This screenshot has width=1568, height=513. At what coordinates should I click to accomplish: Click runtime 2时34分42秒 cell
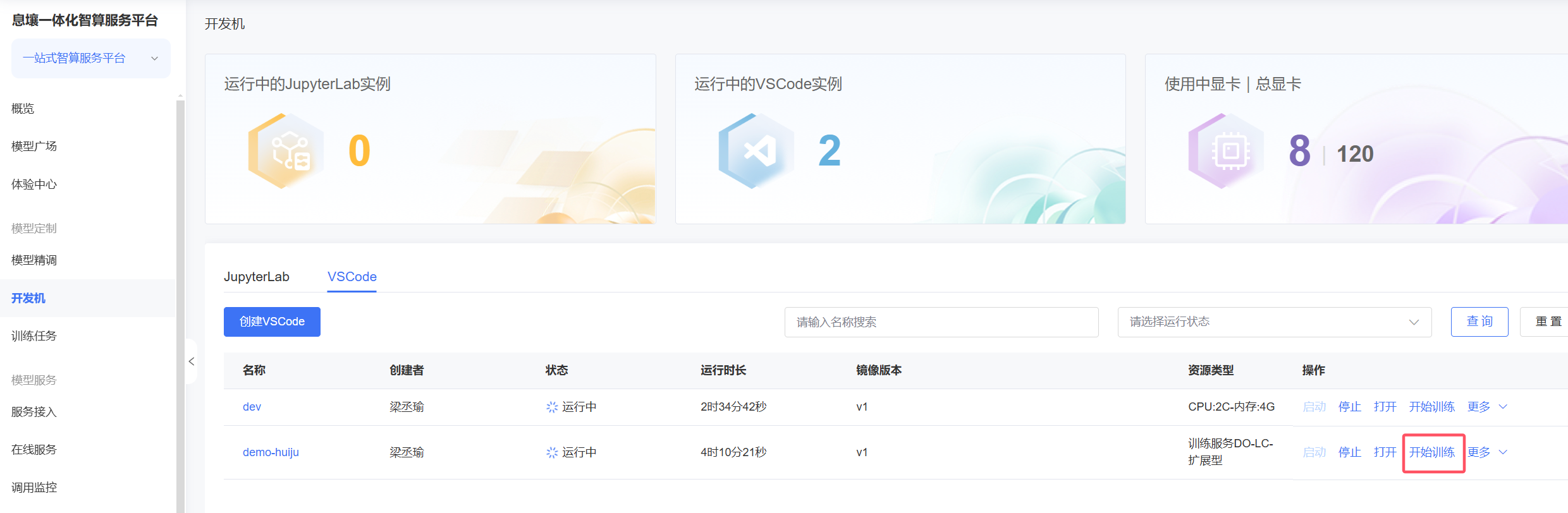point(733,407)
